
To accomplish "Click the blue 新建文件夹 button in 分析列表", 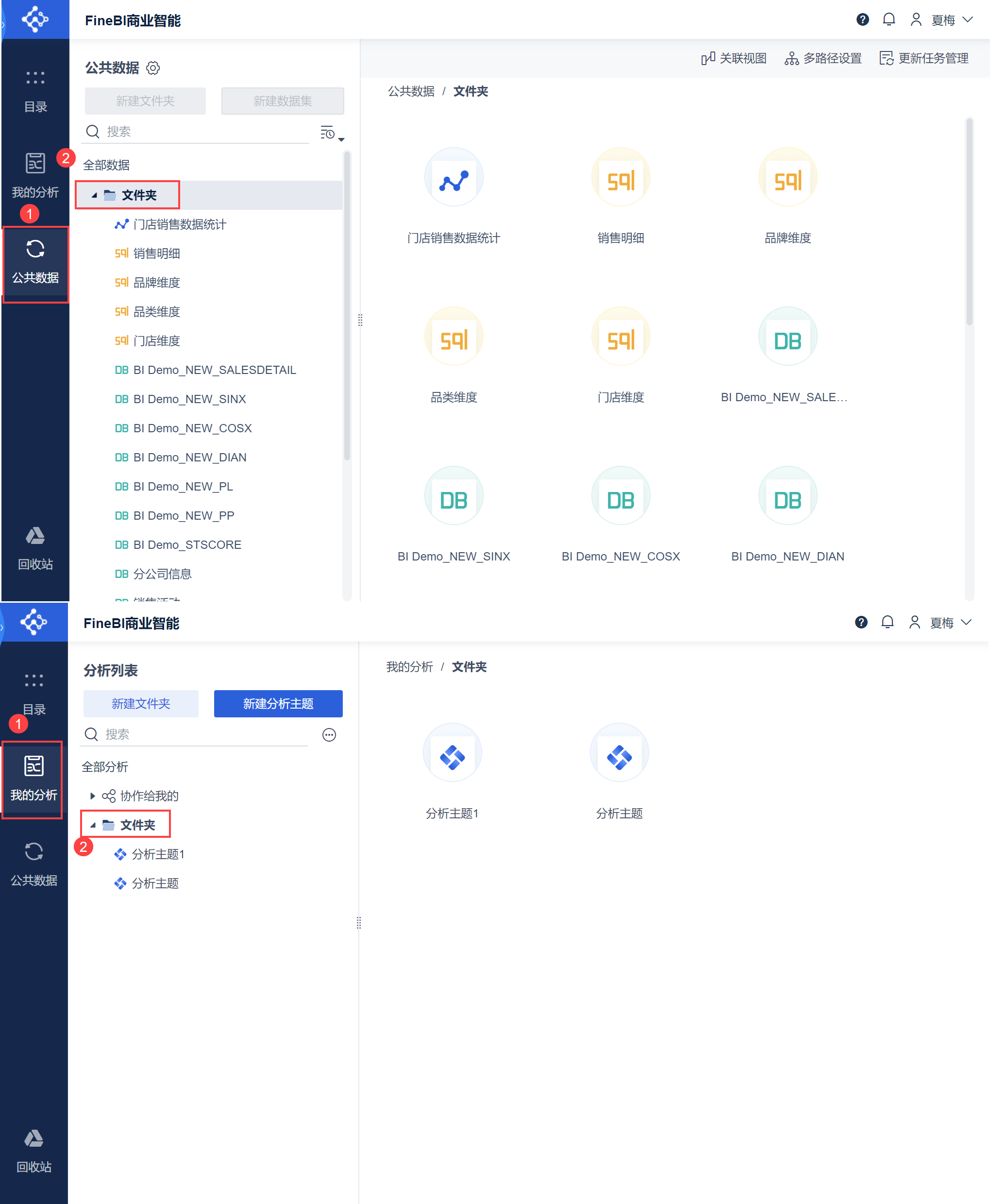I will pos(140,704).
